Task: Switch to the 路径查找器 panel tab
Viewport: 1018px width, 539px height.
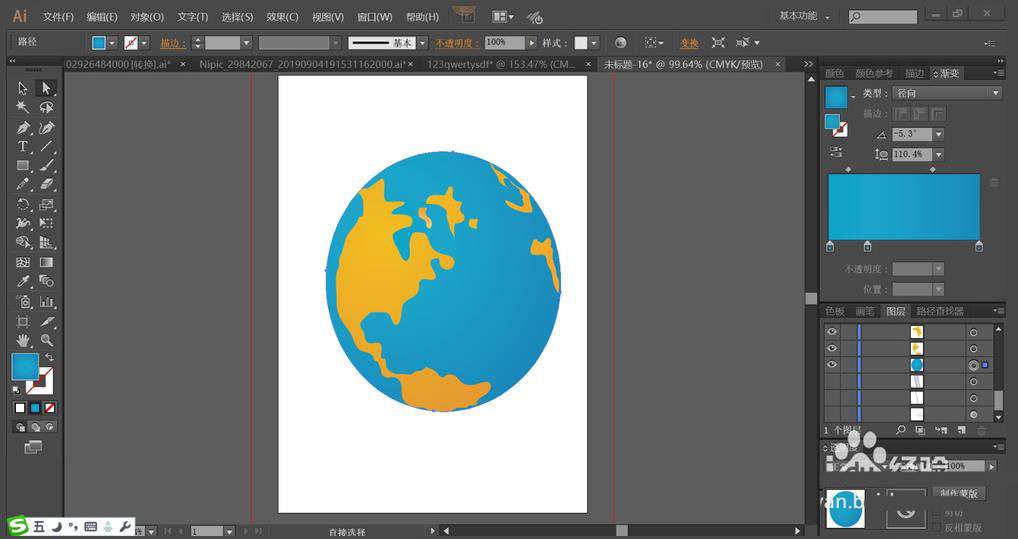Action: point(940,311)
